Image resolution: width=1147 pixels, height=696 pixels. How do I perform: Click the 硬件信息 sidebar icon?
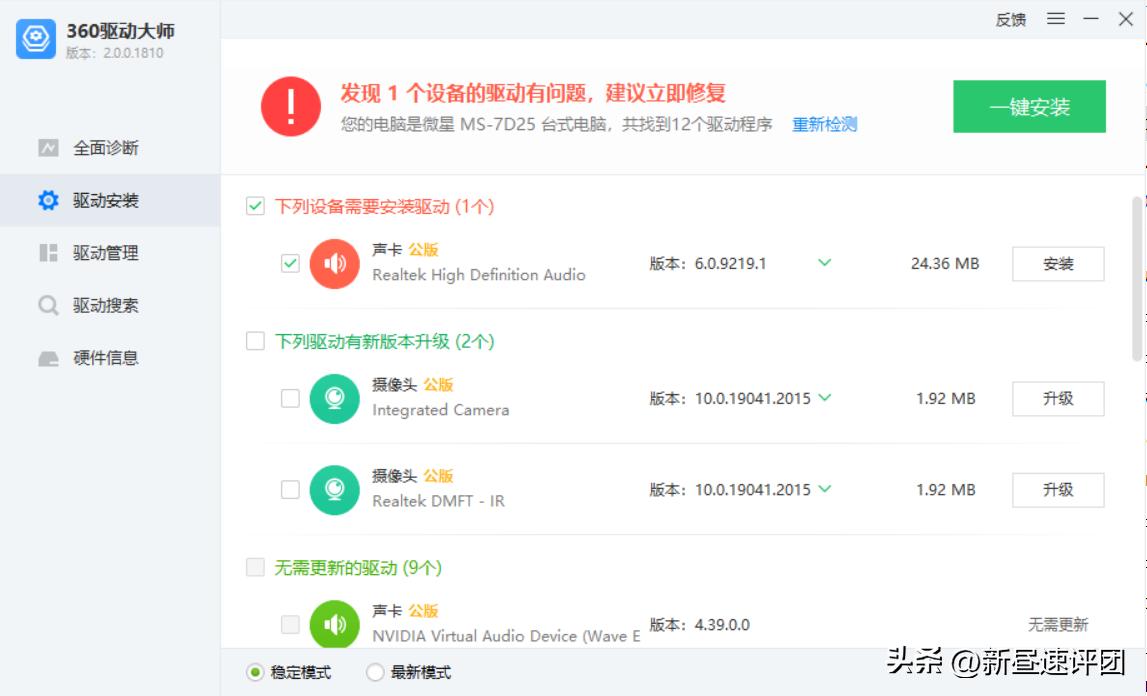46,357
